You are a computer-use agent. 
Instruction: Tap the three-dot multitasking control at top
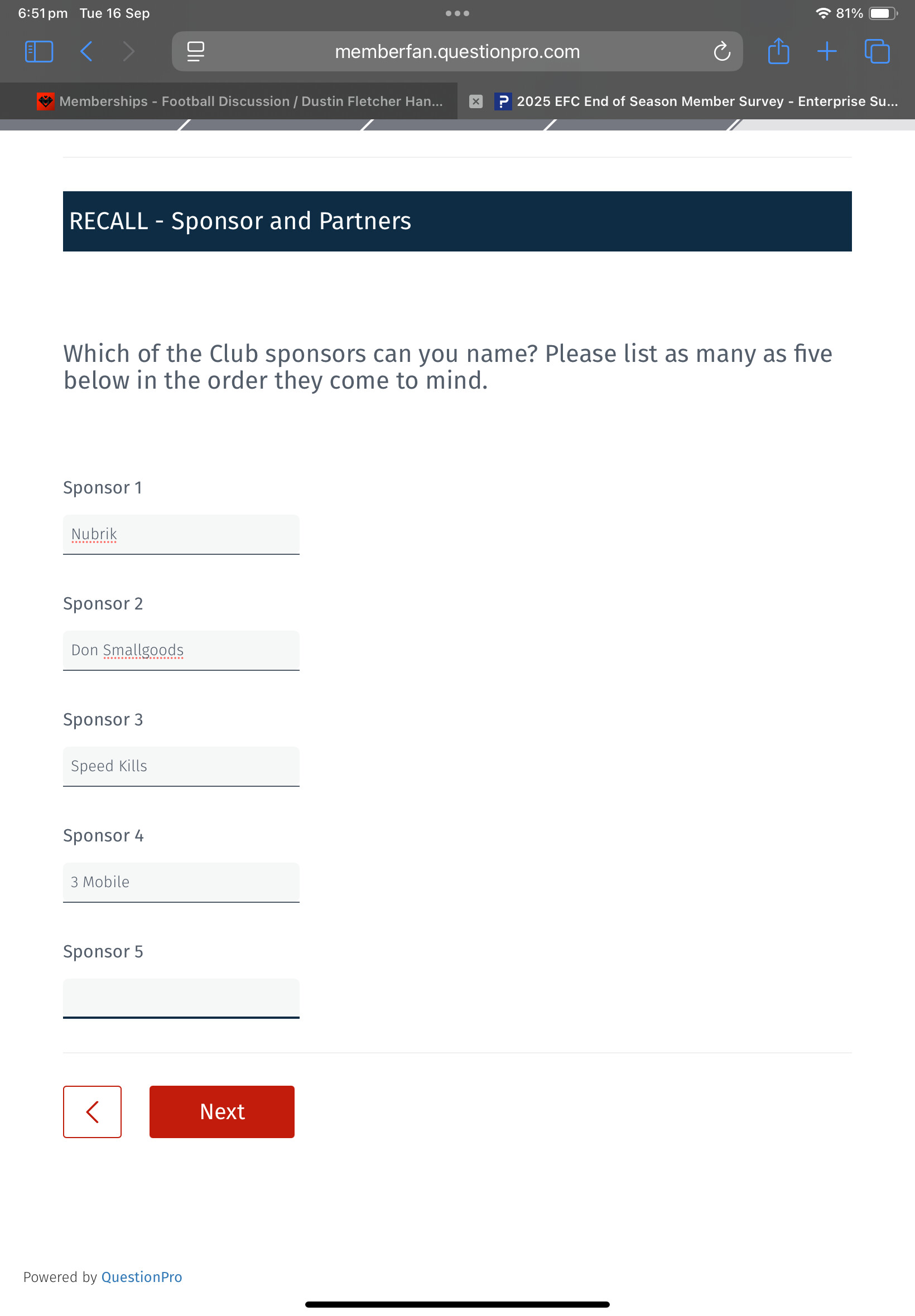457,13
